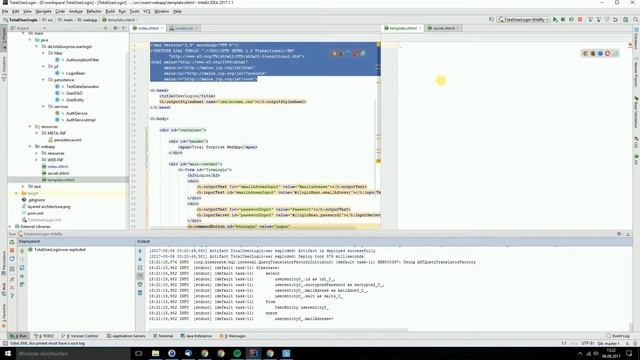Click the Project panel settings gear icon
Viewport: 640px width, 360px height.
tap(116, 28)
